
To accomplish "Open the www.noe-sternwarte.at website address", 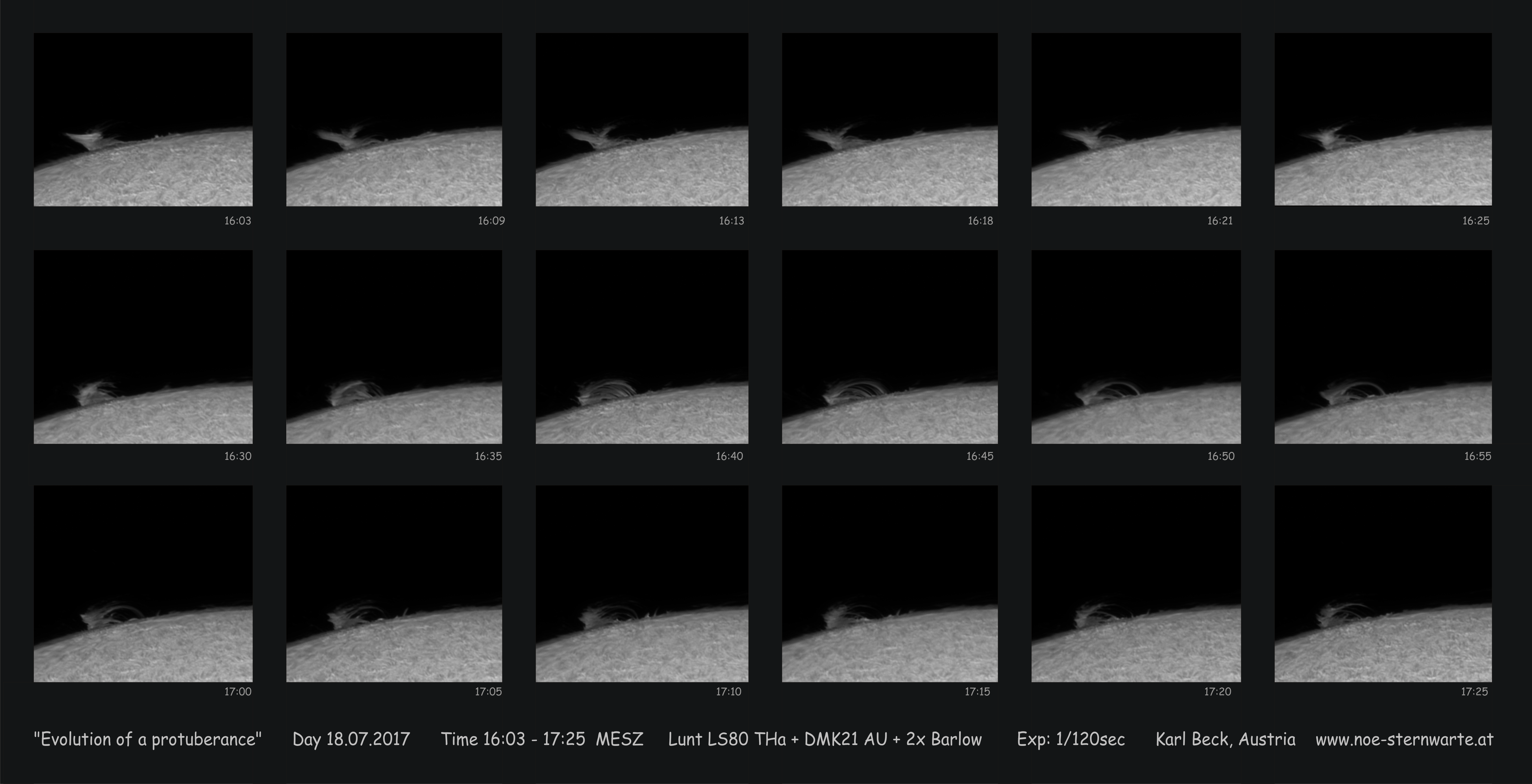I will (1404, 739).
